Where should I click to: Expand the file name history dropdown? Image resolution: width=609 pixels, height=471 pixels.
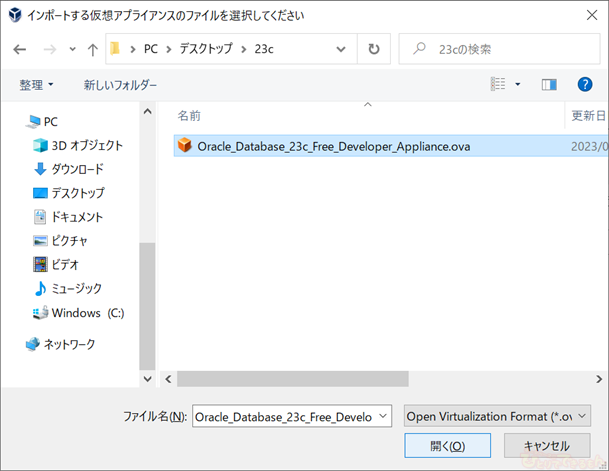(x=384, y=416)
